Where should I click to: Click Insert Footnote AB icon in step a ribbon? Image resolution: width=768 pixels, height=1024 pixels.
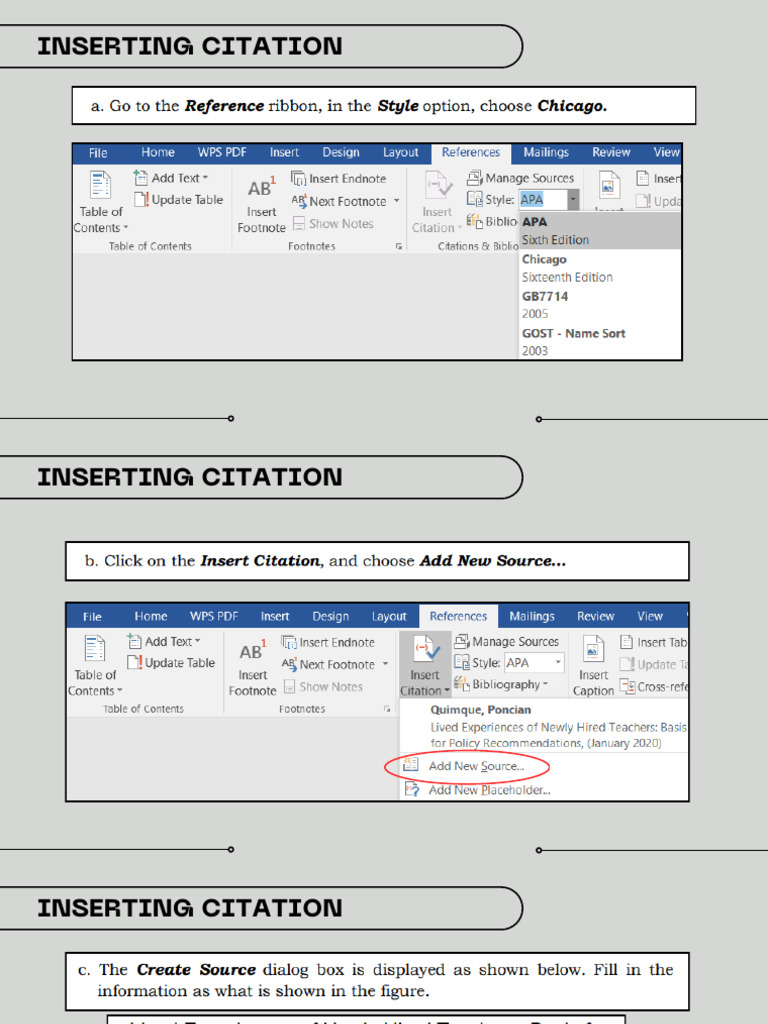[261, 188]
